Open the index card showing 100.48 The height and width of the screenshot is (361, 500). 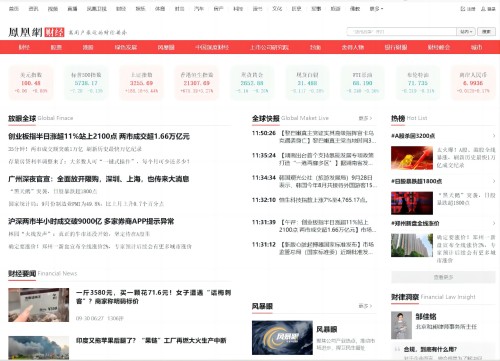point(31,83)
